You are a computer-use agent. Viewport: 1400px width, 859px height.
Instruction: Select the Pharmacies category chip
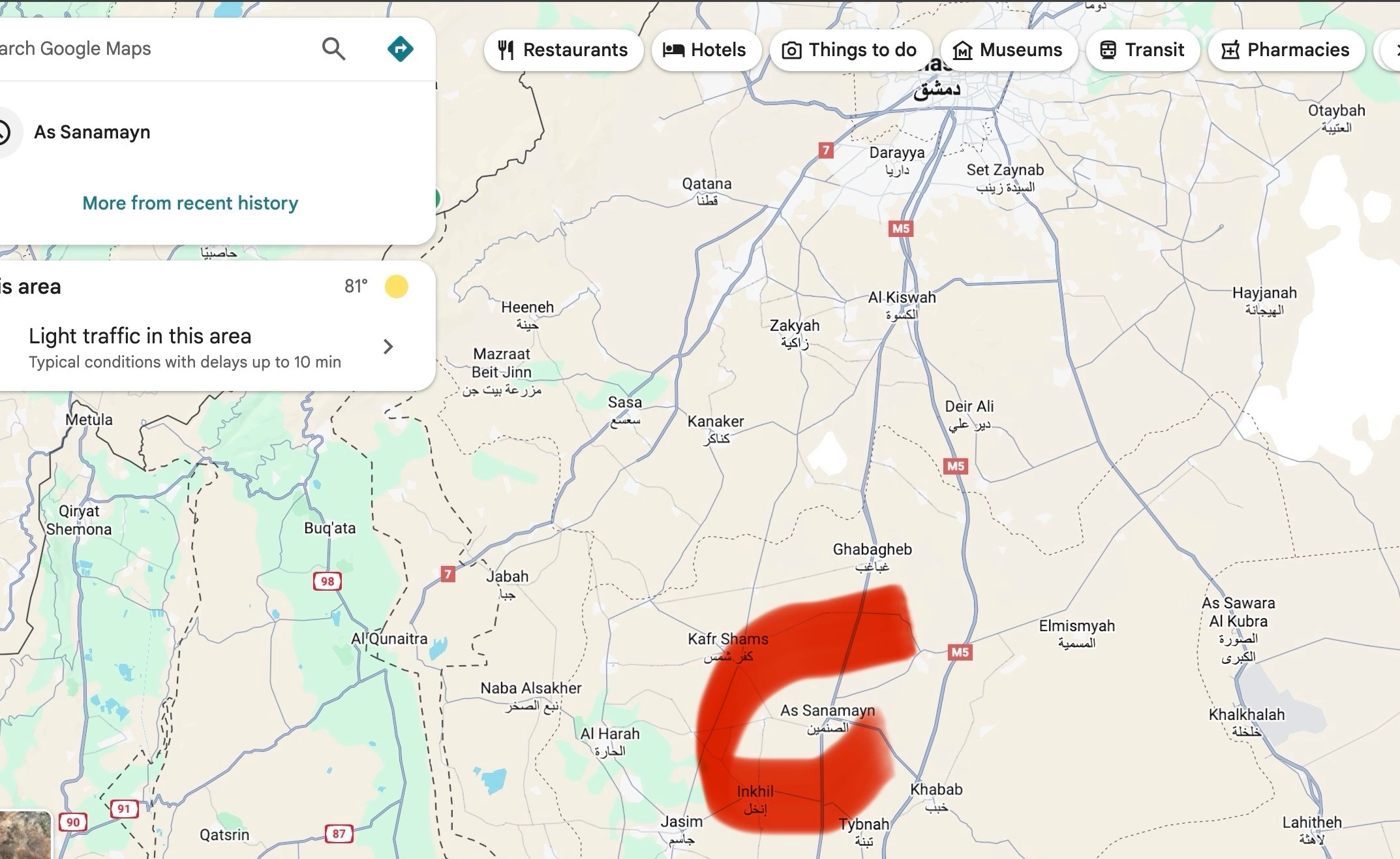tap(1286, 50)
